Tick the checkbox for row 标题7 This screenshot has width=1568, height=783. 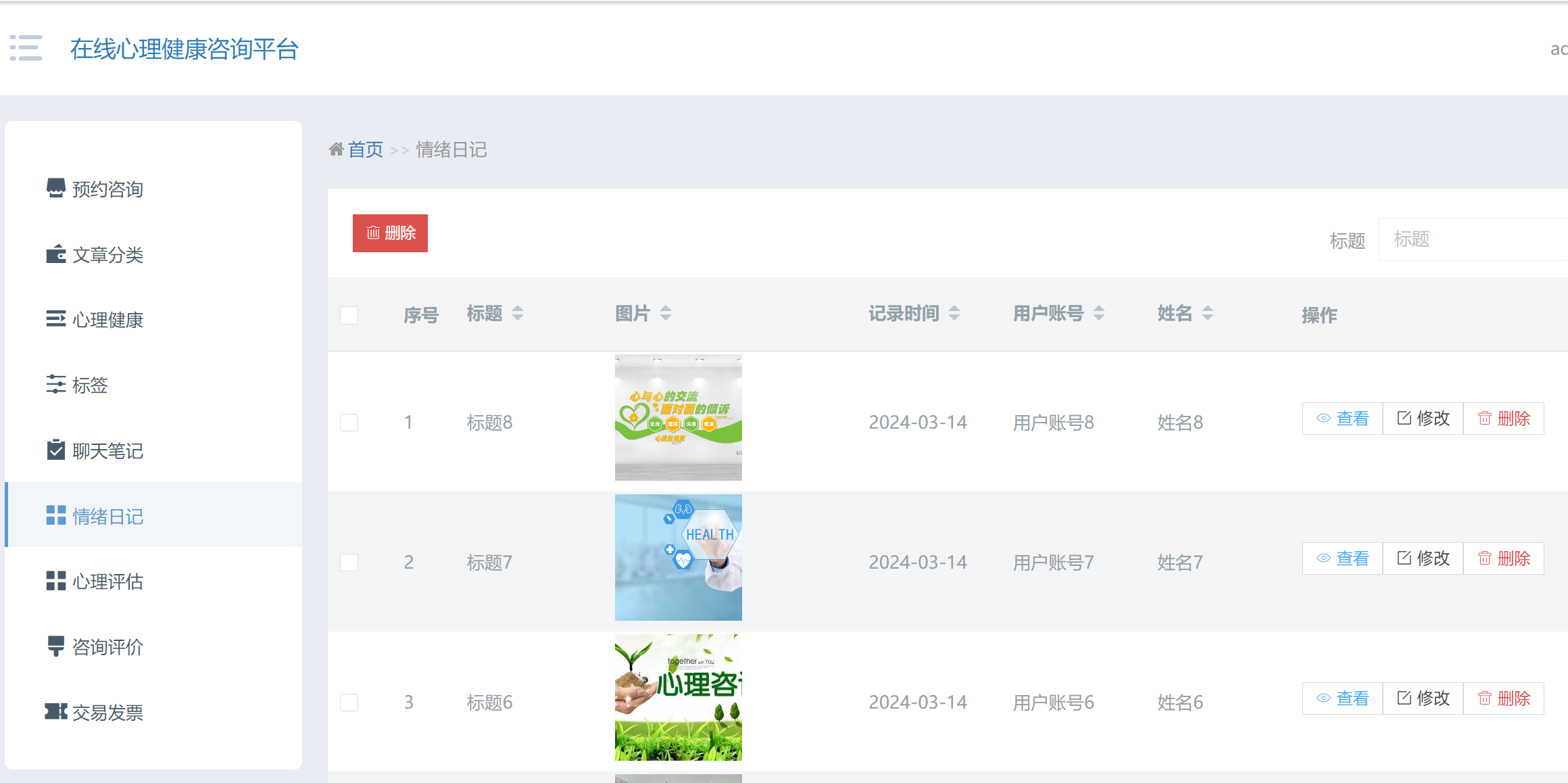349,563
